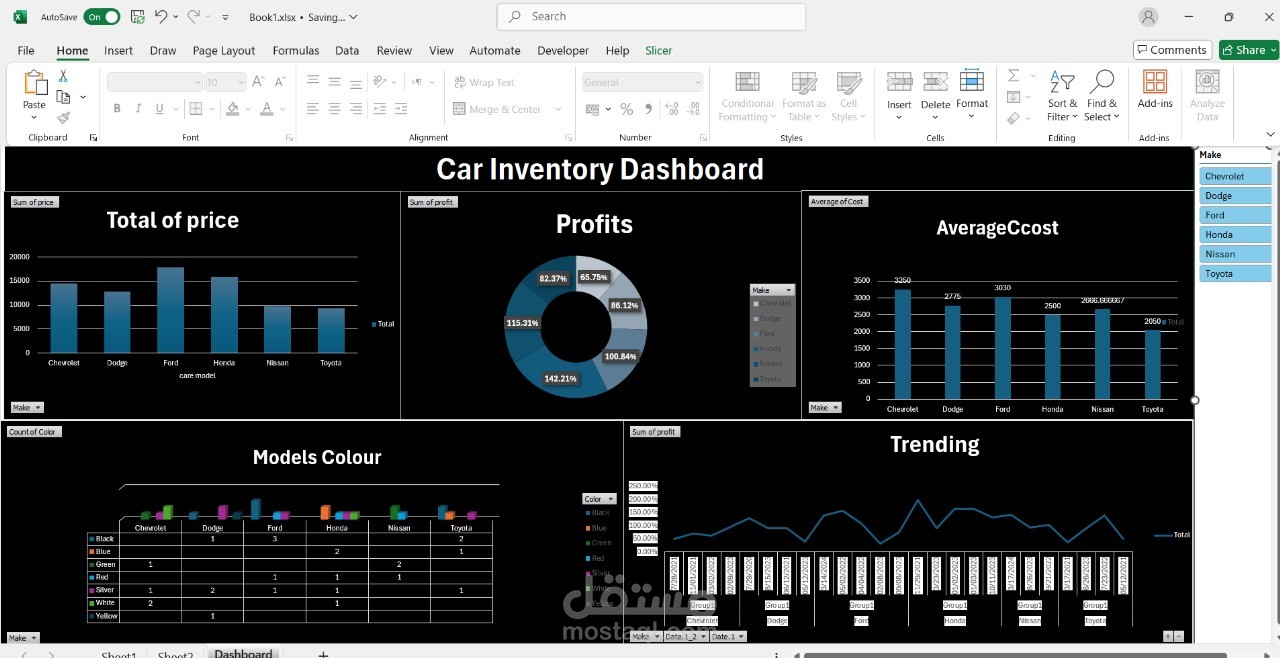Select Honda in the Make slicer

click(x=1235, y=235)
